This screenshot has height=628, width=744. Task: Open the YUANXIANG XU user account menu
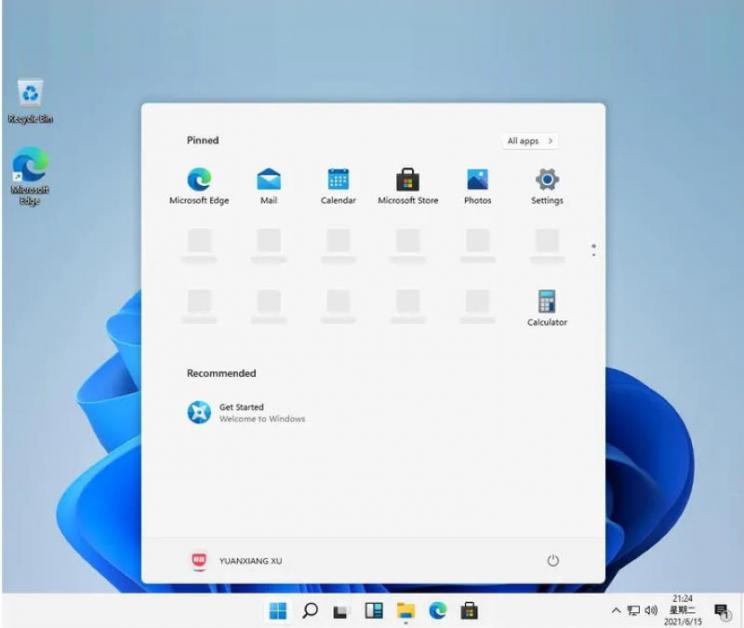[236, 561]
